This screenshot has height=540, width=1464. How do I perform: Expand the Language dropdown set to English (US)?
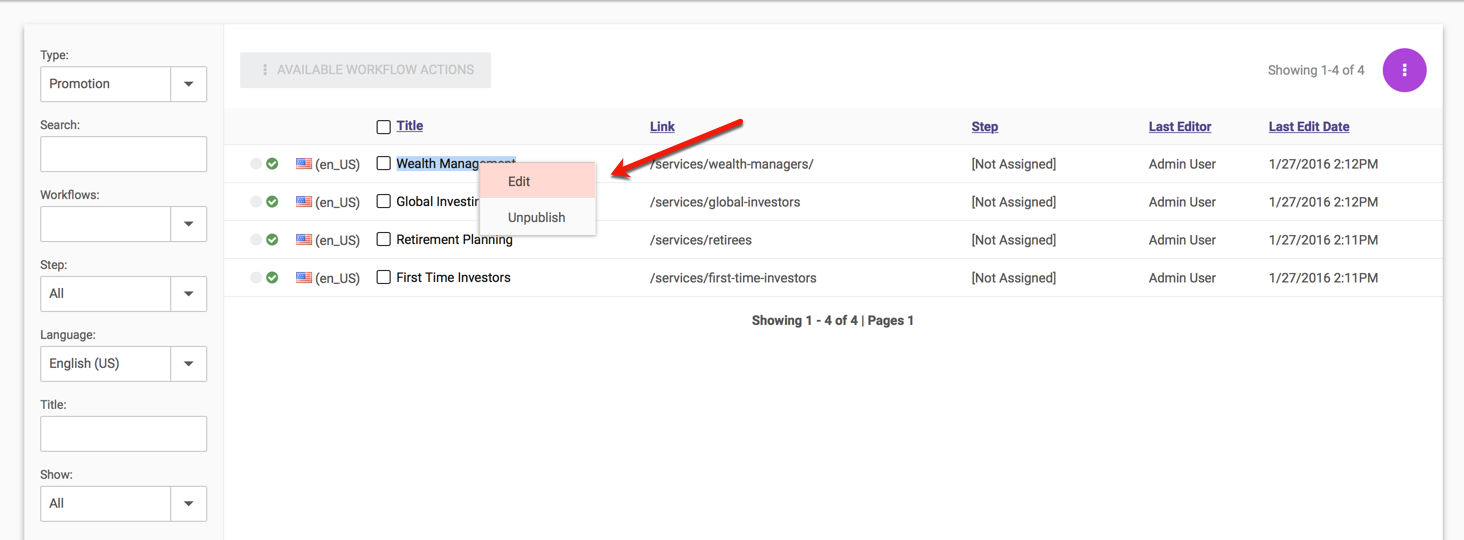click(x=188, y=364)
